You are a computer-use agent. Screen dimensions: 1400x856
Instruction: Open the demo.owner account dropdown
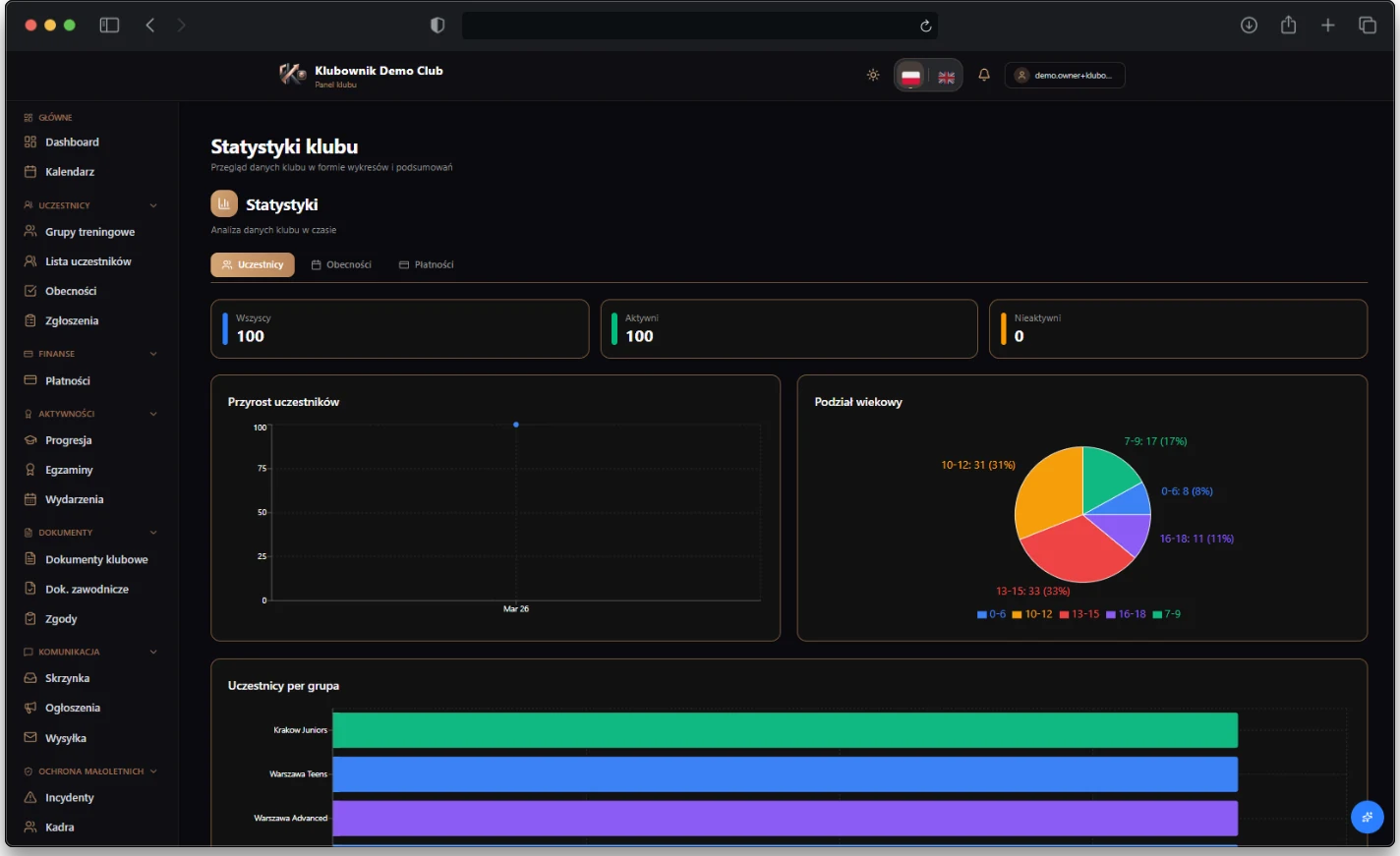[x=1065, y=75]
